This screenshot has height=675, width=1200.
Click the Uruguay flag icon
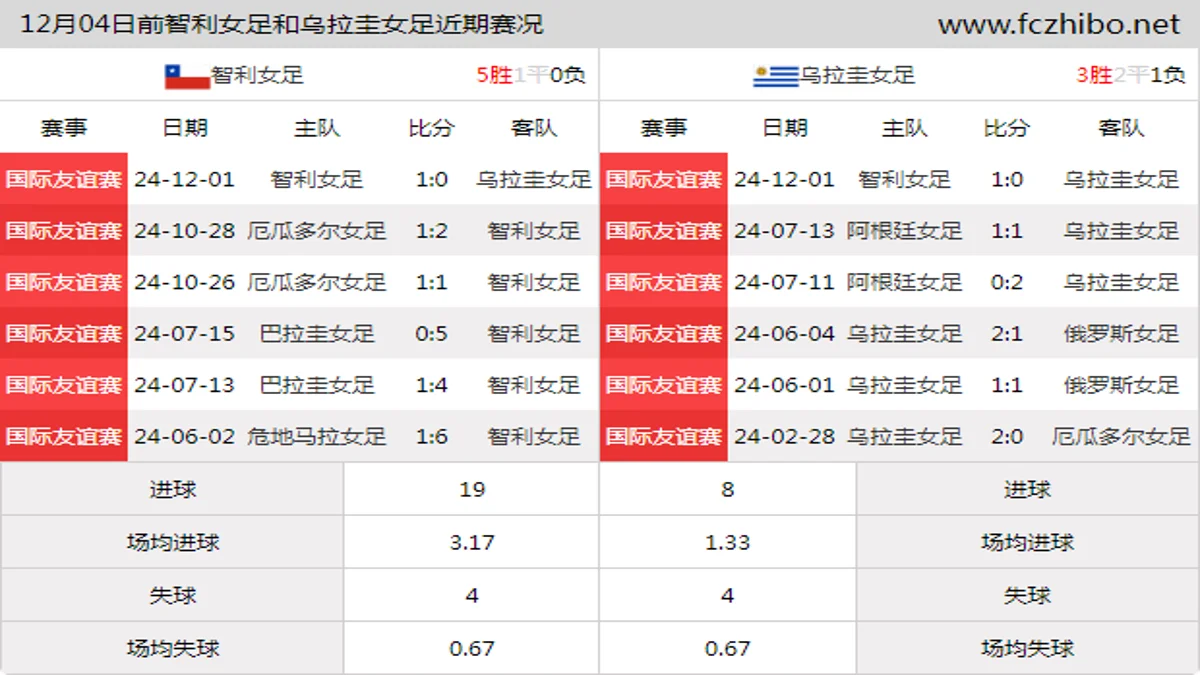pos(776,76)
